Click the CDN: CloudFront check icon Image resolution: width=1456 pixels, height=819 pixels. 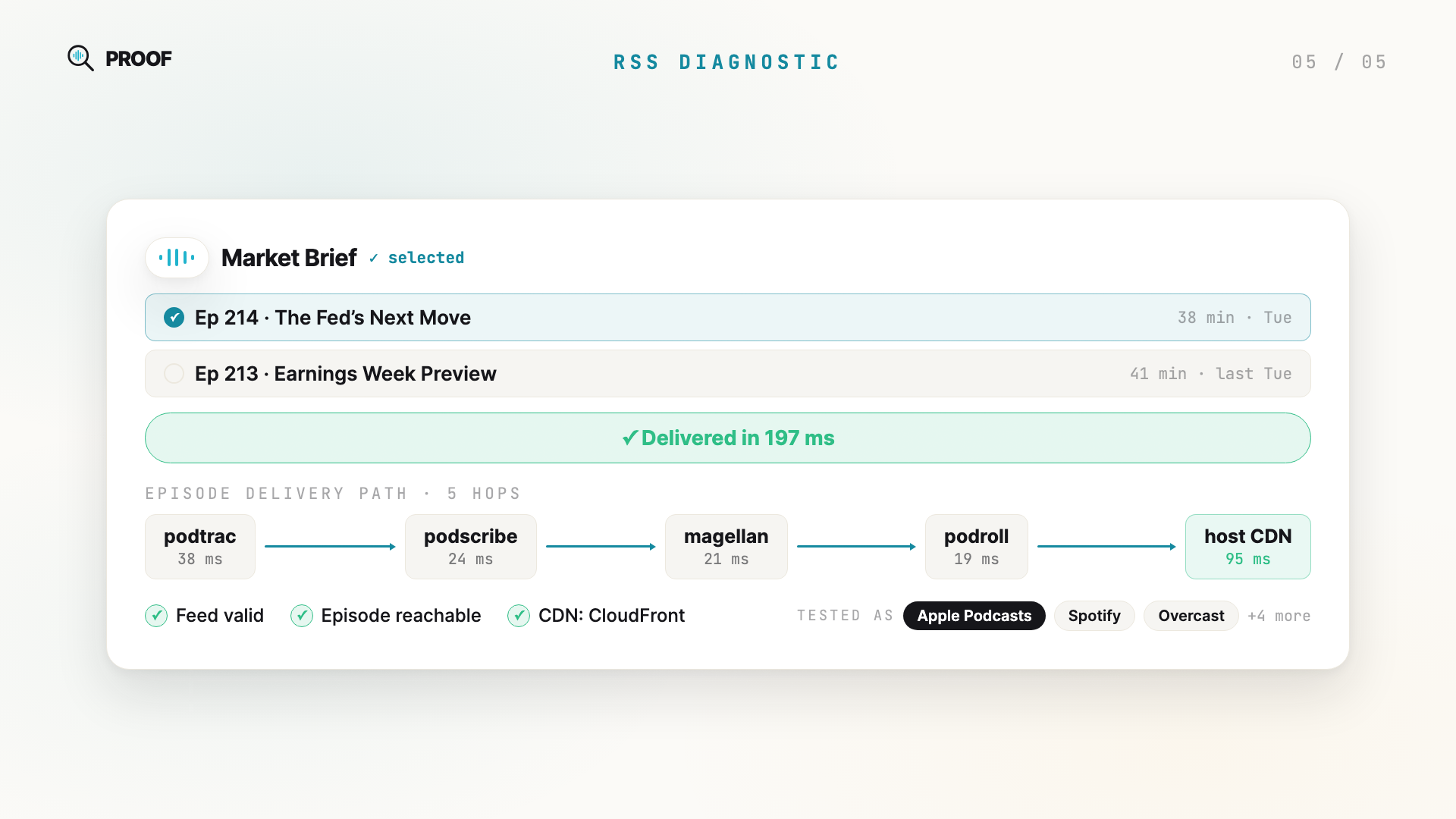519,616
